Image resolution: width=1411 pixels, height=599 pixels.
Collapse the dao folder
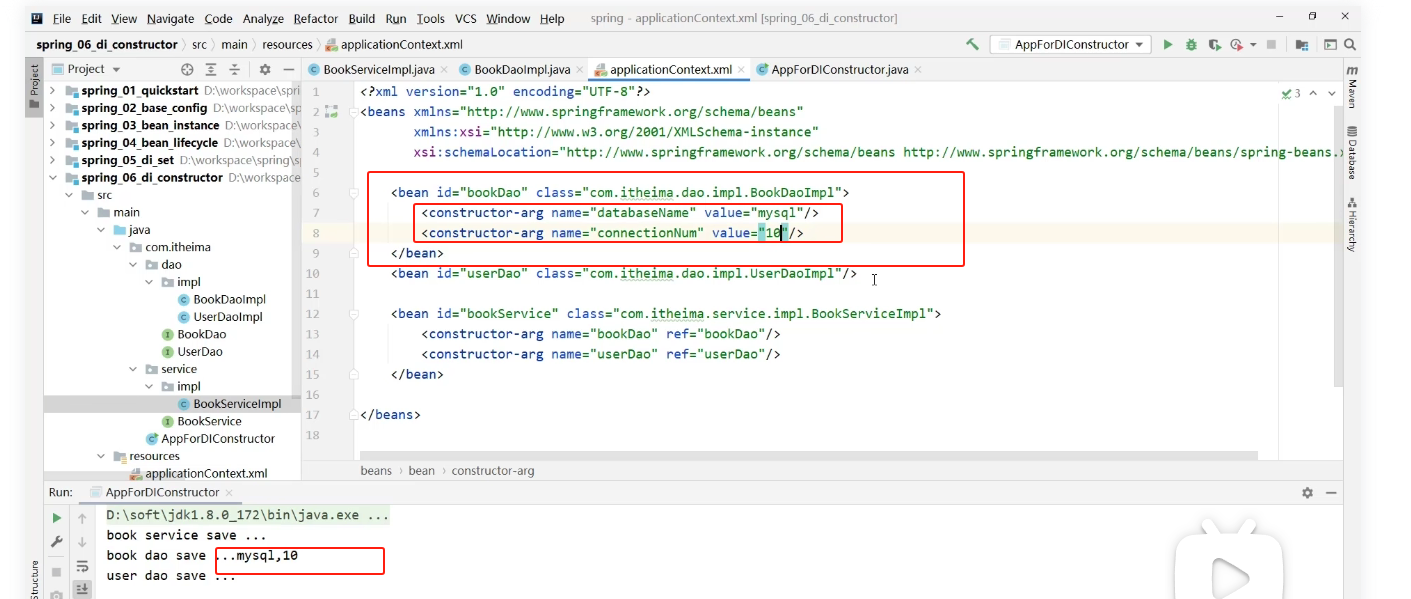(134, 265)
